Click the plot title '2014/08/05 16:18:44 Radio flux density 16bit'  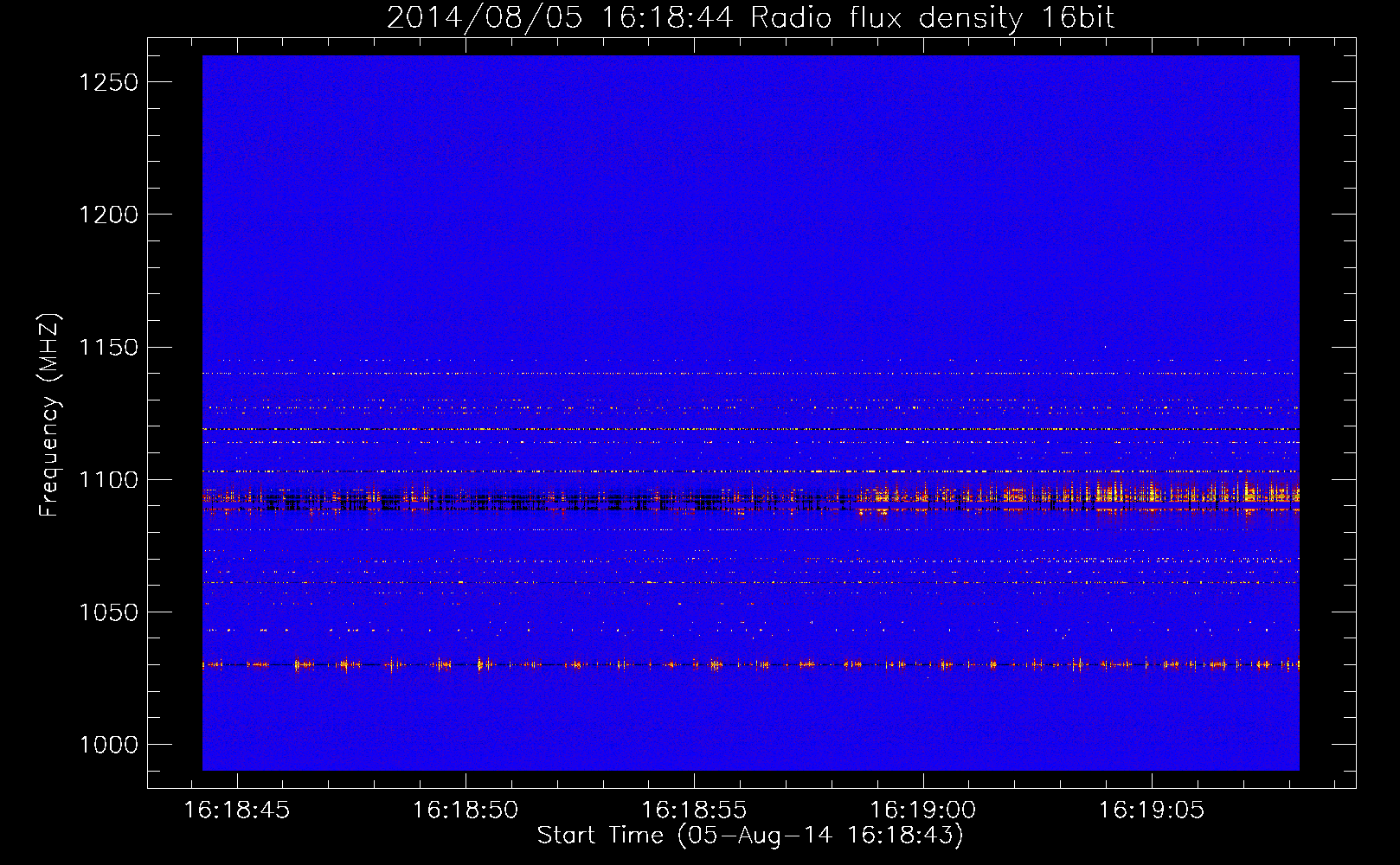point(750,17)
